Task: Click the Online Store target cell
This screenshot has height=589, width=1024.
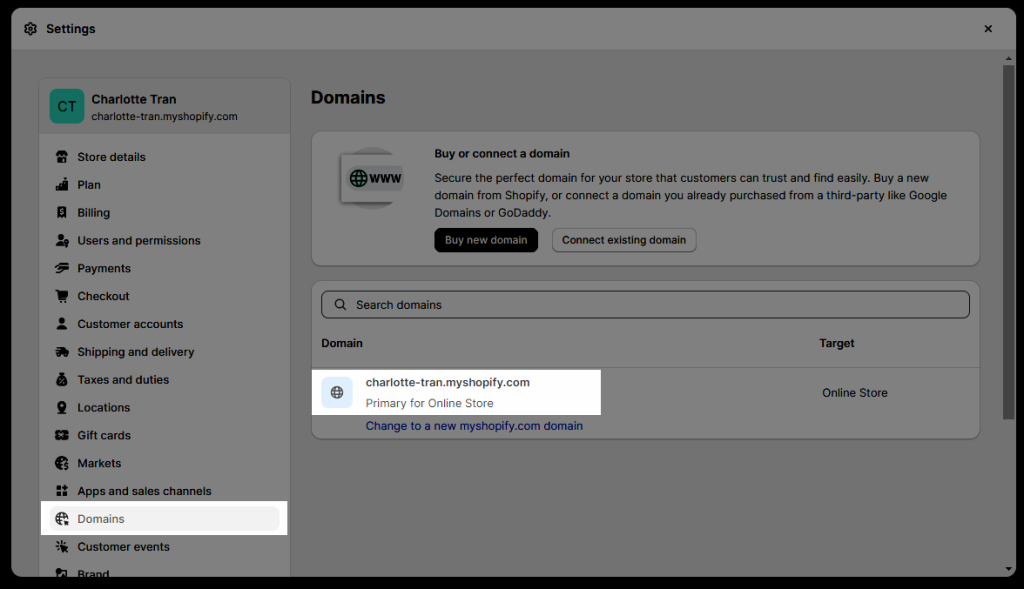Action: pos(854,392)
